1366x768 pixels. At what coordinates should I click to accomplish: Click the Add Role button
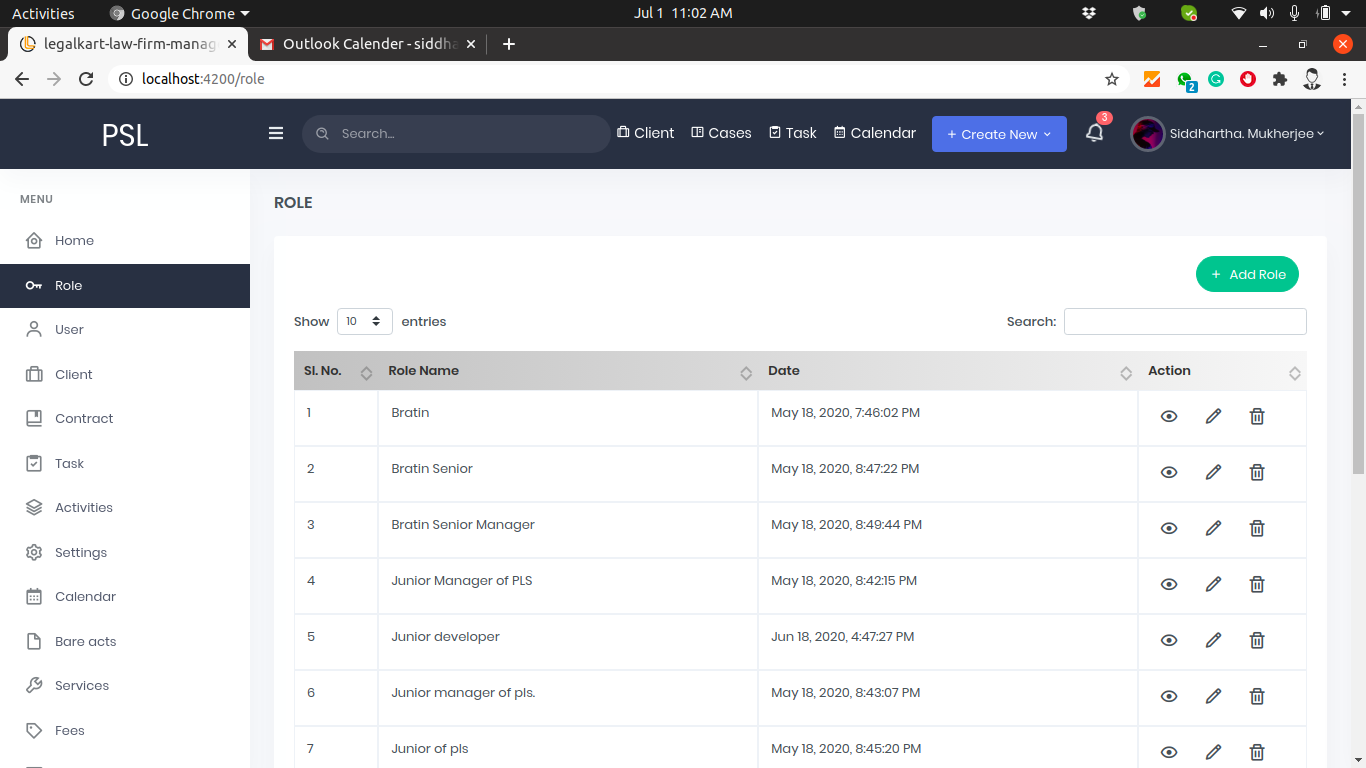pyautogui.click(x=1247, y=274)
